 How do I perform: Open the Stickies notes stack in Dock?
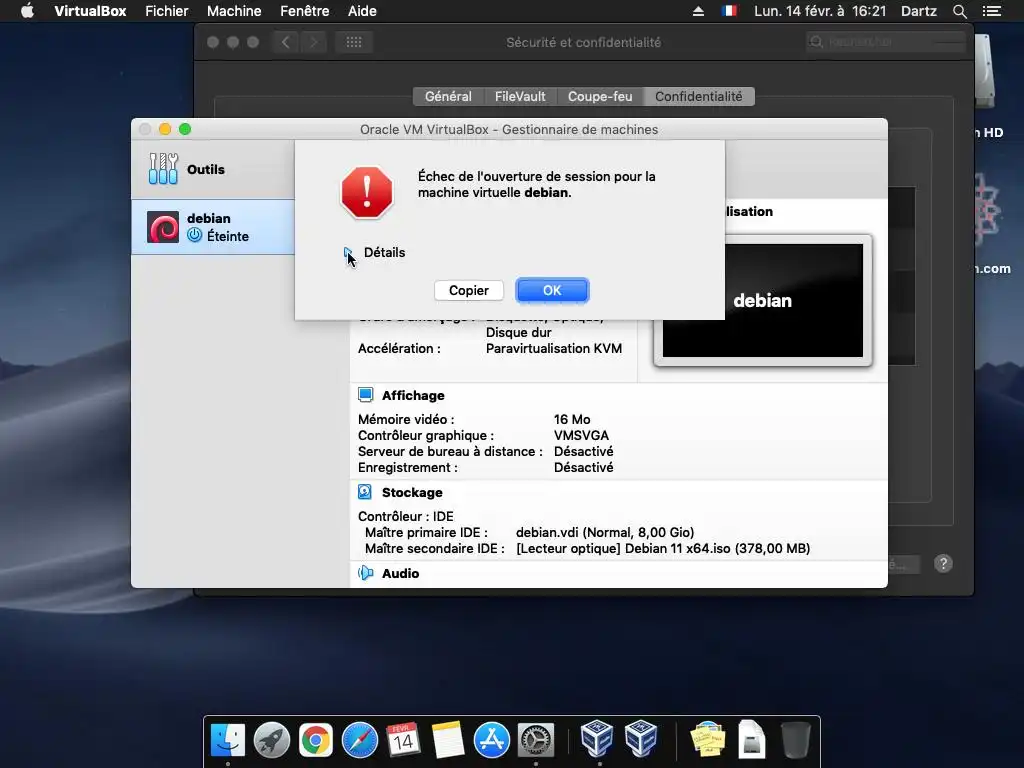(707, 739)
